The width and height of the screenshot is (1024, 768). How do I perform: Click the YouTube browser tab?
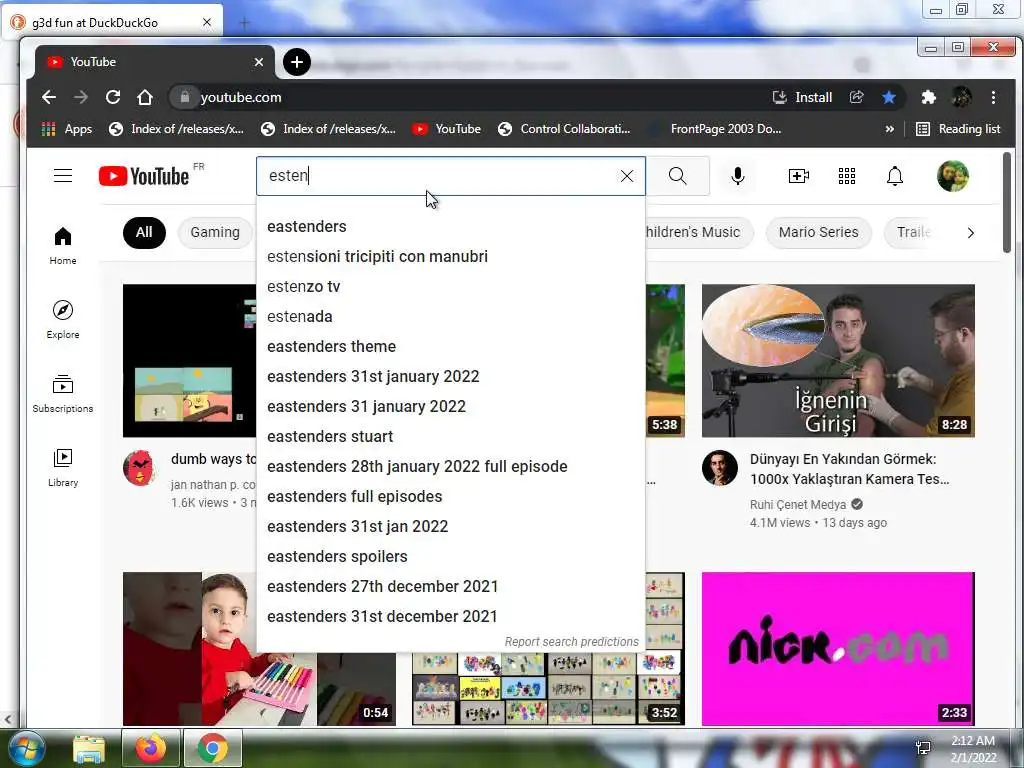pyautogui.click(x=153, y=62)
